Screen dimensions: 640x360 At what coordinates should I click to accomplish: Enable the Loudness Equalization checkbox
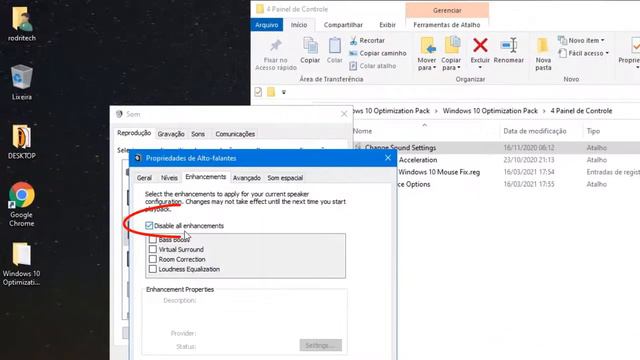153,269
